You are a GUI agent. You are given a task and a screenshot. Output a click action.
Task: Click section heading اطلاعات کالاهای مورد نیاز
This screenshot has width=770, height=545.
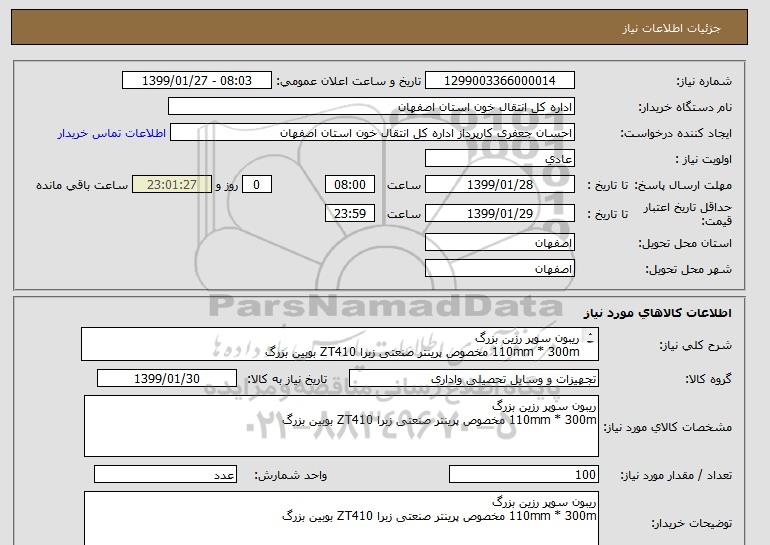[657, 313]
